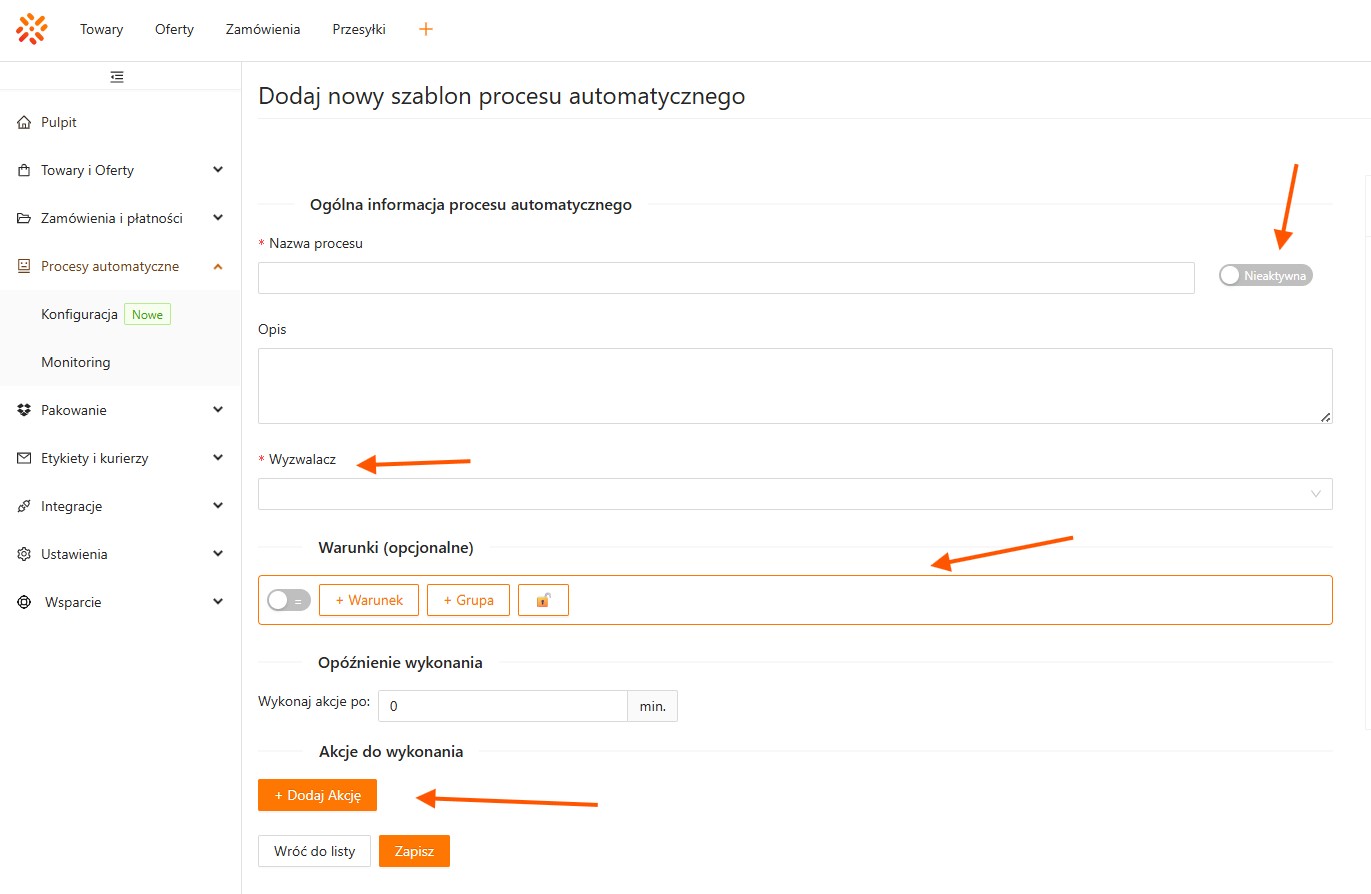Click the padlock icon in conditions box
This screenshot has height=894, width=1371.
(543, 600)
